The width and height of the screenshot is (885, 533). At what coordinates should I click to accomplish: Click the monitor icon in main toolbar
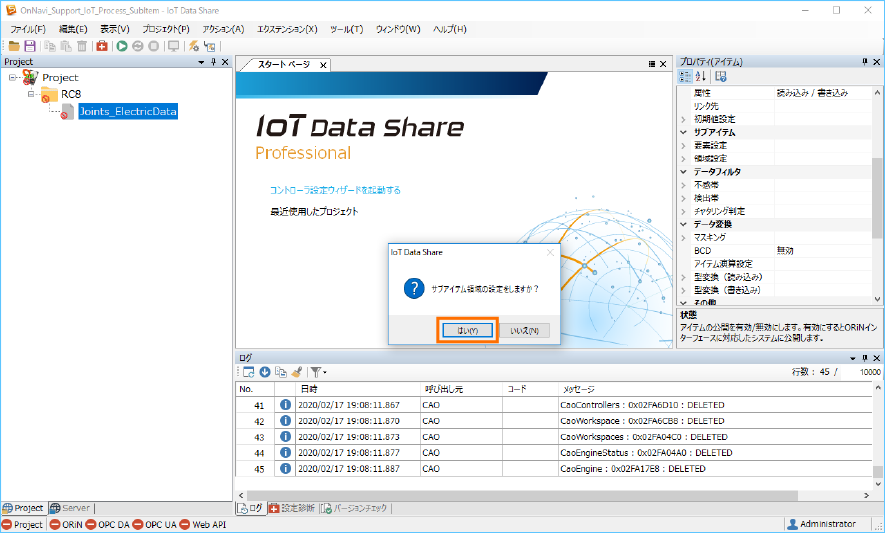click(173, 46)
